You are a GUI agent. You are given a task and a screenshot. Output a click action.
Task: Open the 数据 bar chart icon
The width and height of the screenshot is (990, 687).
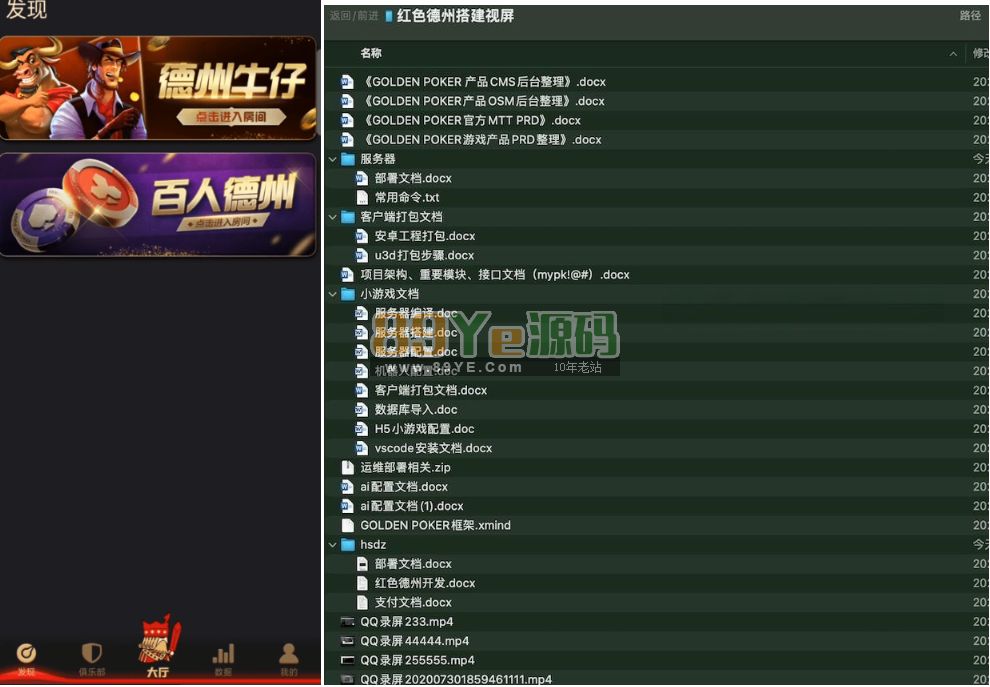coord(223,655)
